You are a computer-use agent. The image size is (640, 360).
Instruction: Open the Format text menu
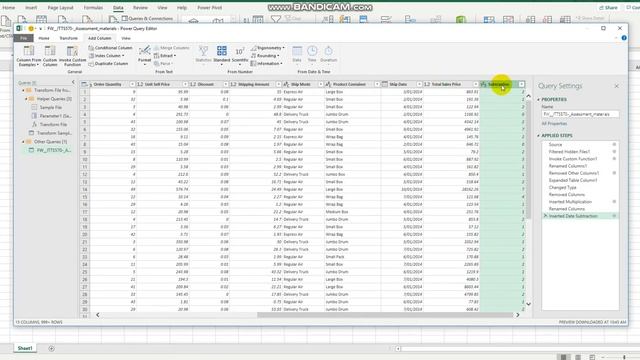(x=144, y=55)
